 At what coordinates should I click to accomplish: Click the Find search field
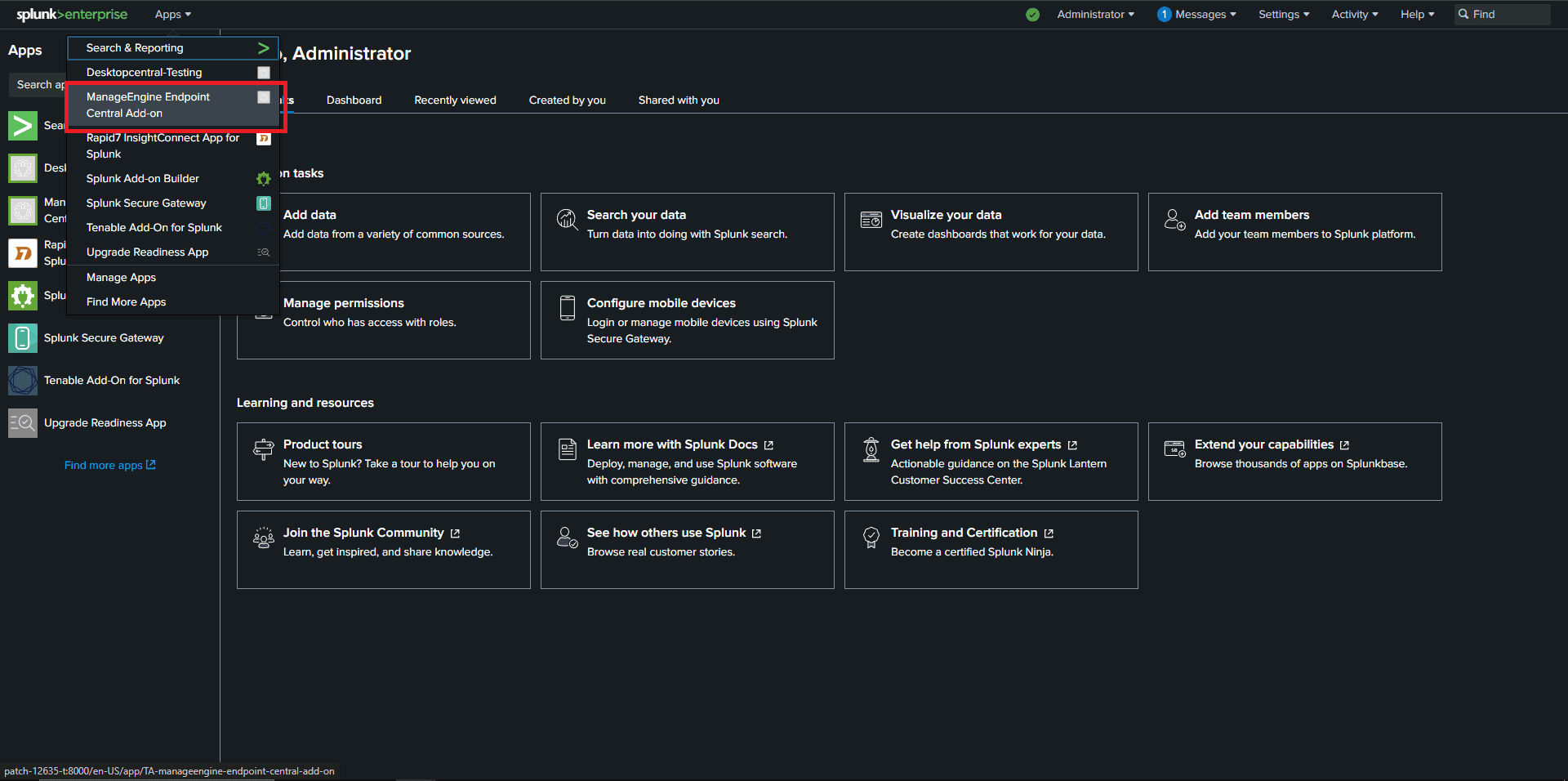(1508, 15)
